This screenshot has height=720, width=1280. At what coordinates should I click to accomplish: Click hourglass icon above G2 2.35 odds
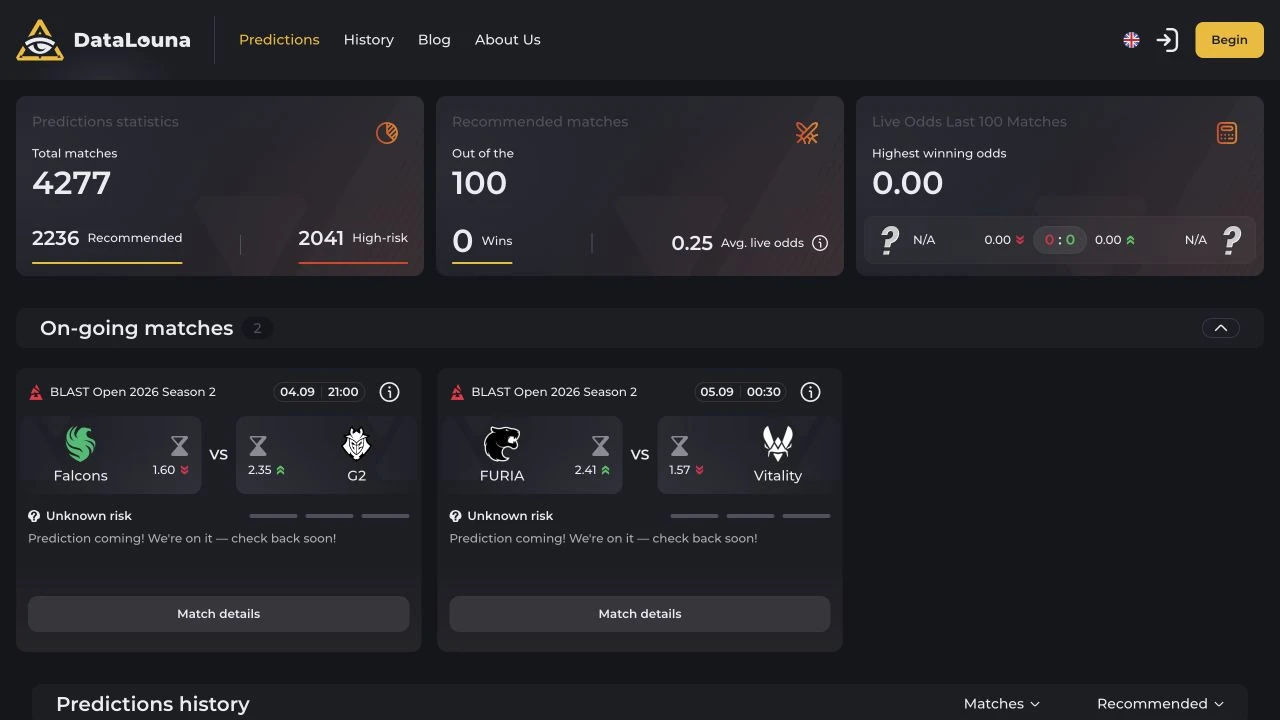258,445
